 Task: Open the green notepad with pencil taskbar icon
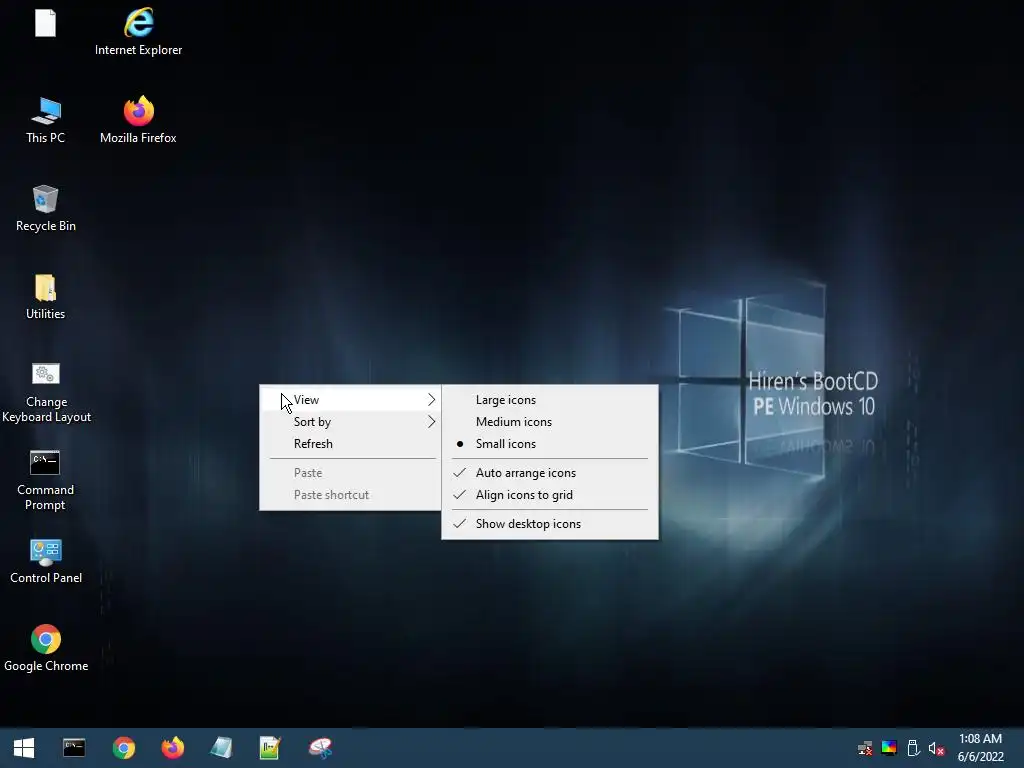pyautogui.click(x=270, y=748)
